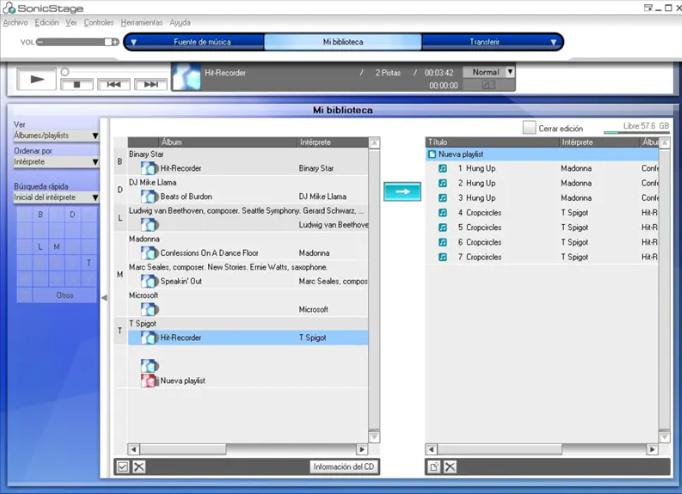Switch to the Fuente de música tab
The width and height of the screenshot is (682, 494).
[202, 42]
